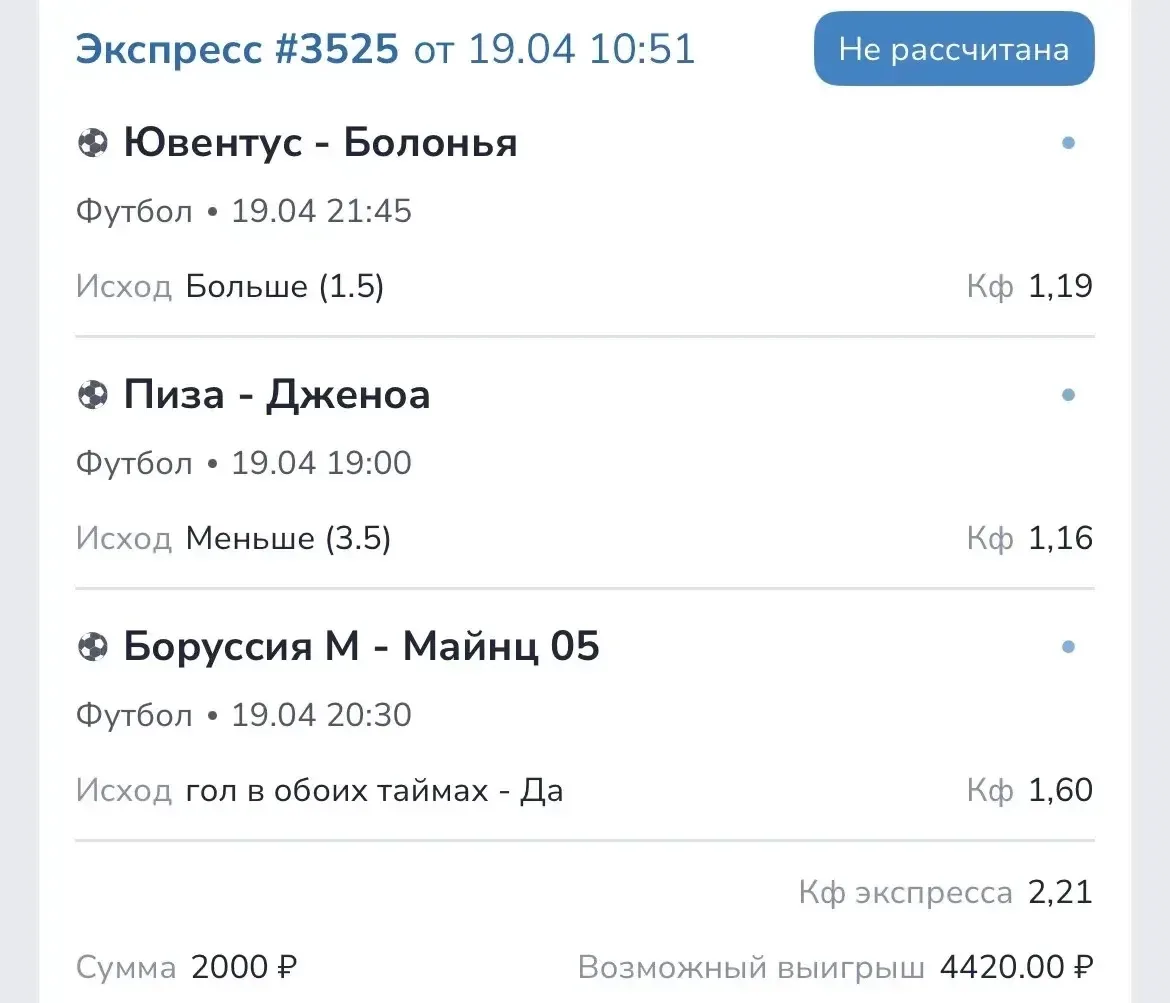Select the Больше (1.5) outcome text
This screenshot has width=1170, height=1003.
tap(285, 288)
